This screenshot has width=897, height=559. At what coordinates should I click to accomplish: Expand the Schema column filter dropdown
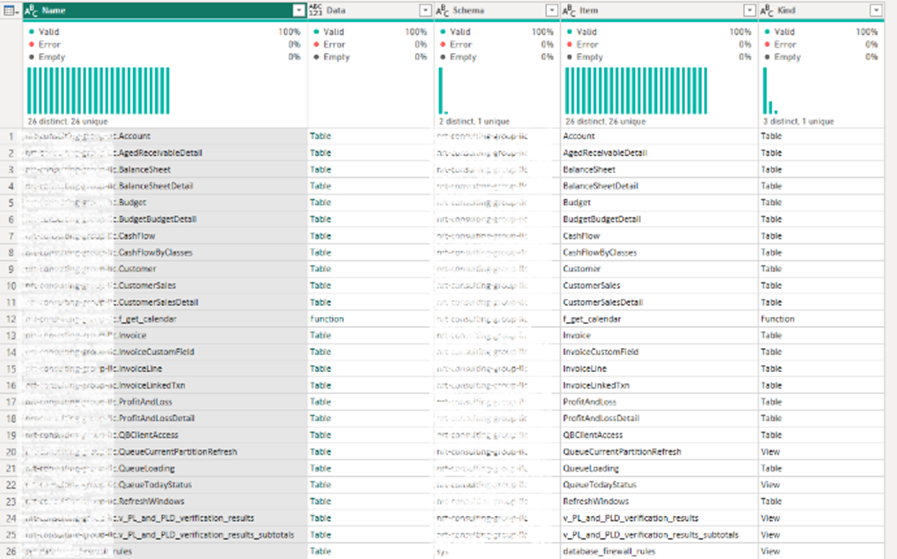(551, 10)
